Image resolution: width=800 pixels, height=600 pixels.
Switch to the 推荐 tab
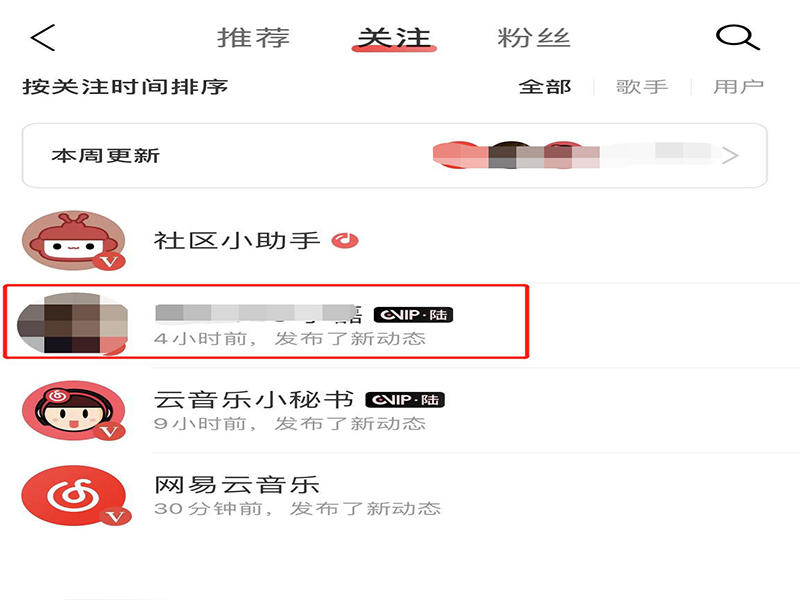tap(254, 38)
